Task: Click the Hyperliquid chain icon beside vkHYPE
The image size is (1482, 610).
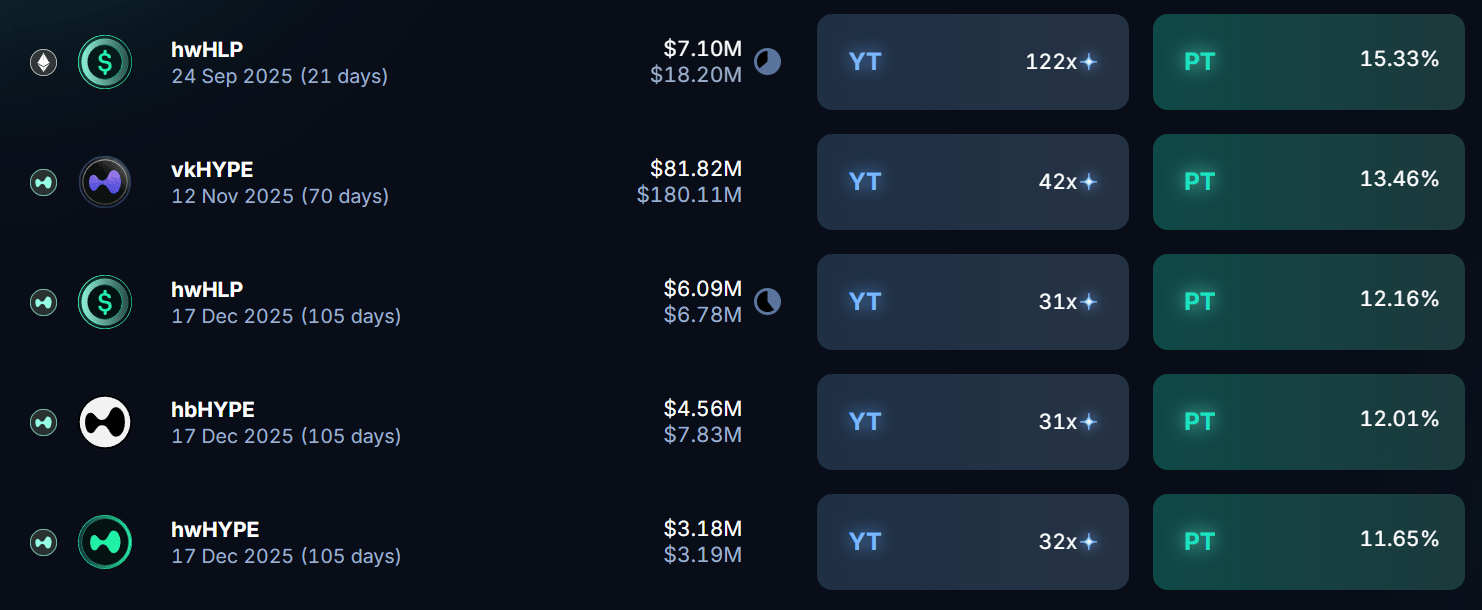Action: point(43,183)
